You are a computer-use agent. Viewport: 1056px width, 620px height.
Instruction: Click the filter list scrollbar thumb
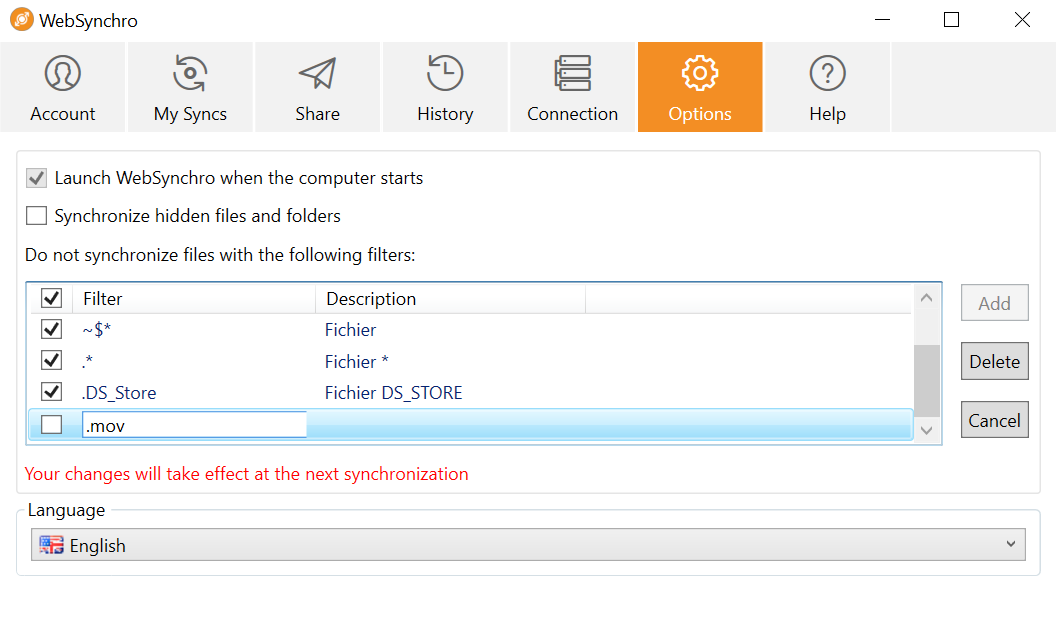point(927,381)
